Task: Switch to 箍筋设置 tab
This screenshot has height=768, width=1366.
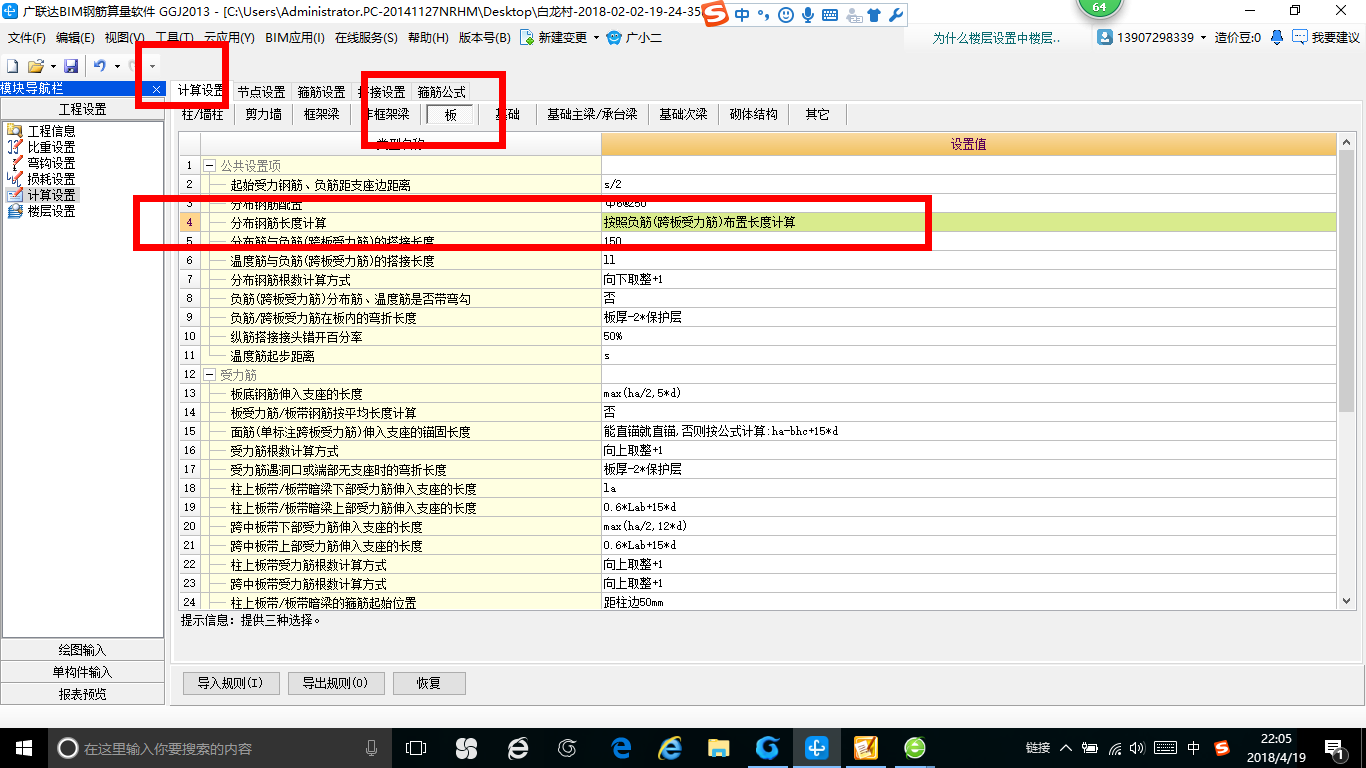Action: [321, 92]
